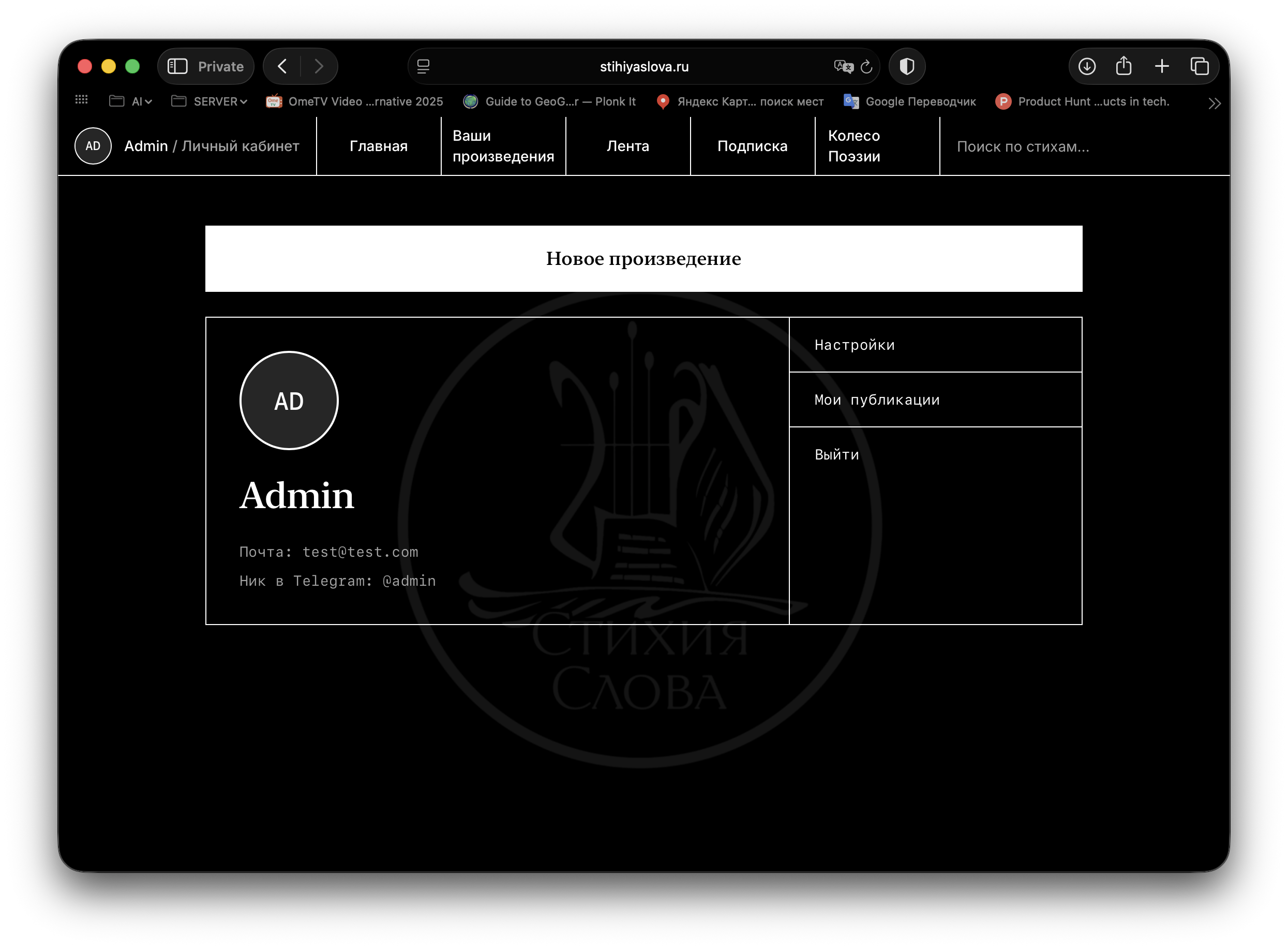
Task: Click the privacy shield icon
Action: click(907, 67)
